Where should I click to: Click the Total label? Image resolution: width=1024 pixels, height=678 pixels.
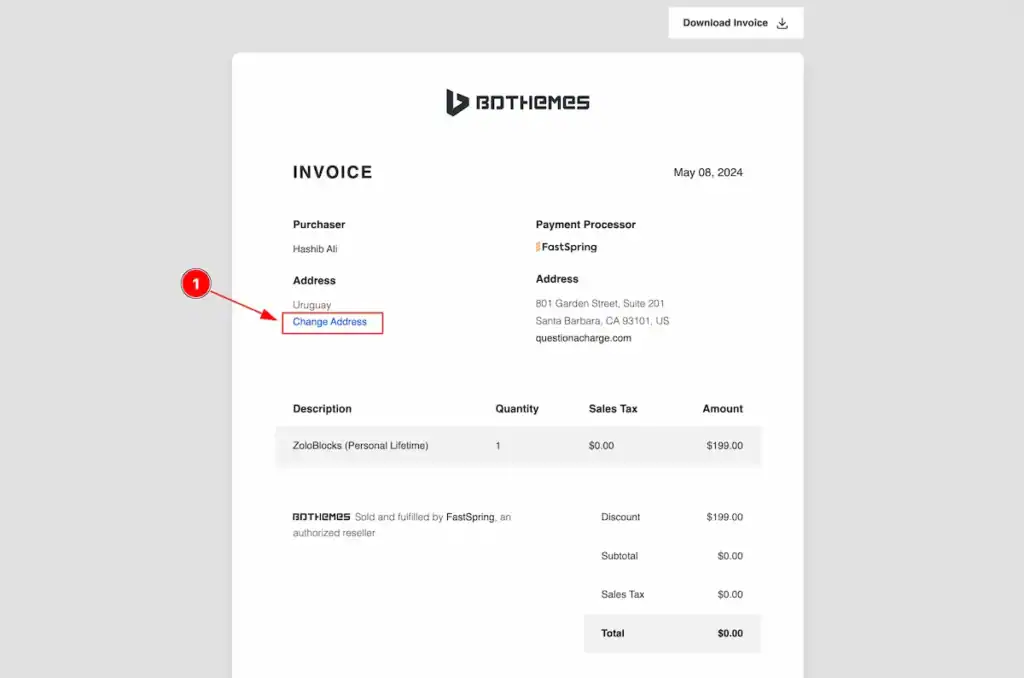click(613, 633)
